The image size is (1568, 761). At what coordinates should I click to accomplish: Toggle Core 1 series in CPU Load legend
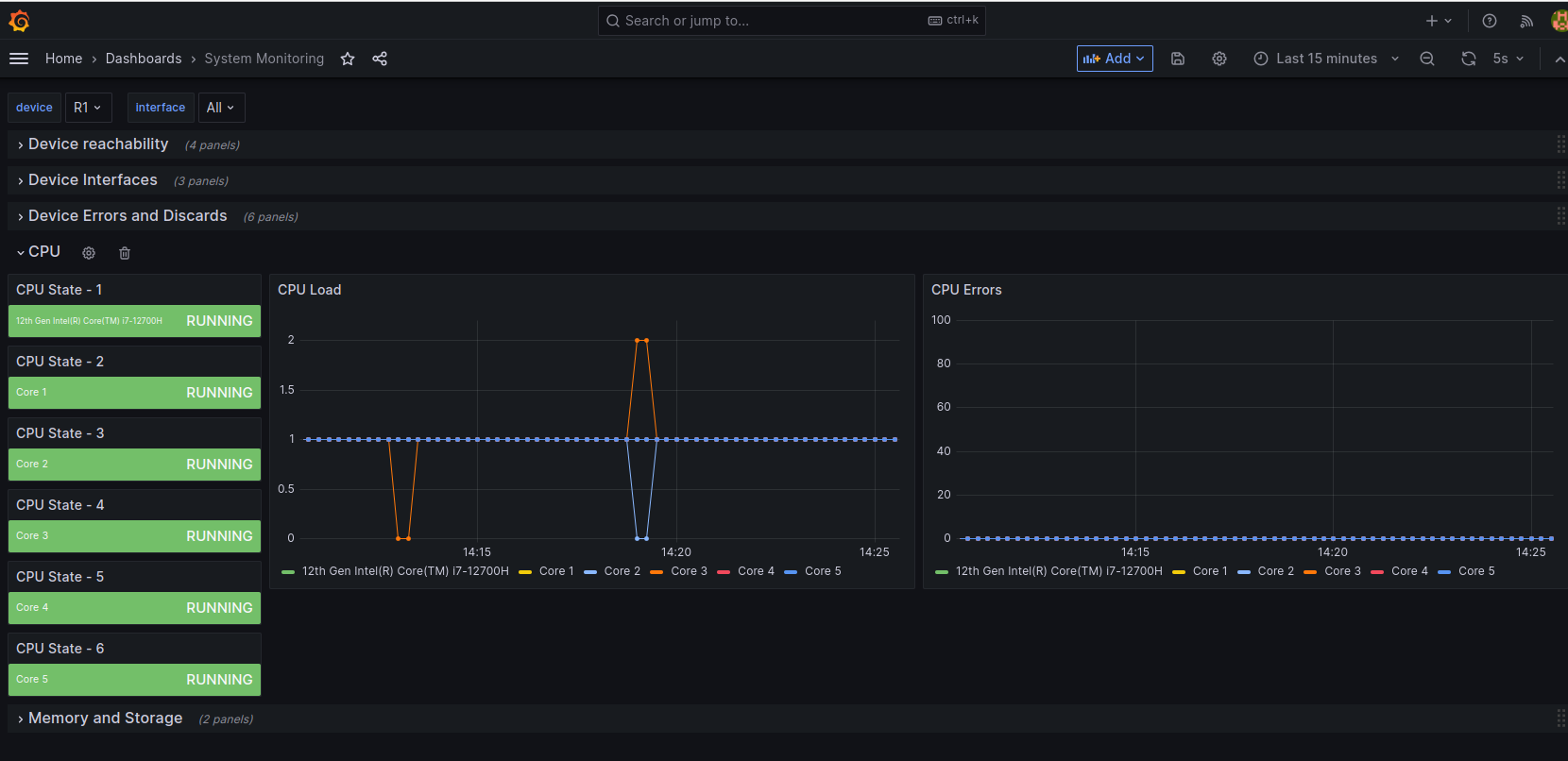[556, 571]
